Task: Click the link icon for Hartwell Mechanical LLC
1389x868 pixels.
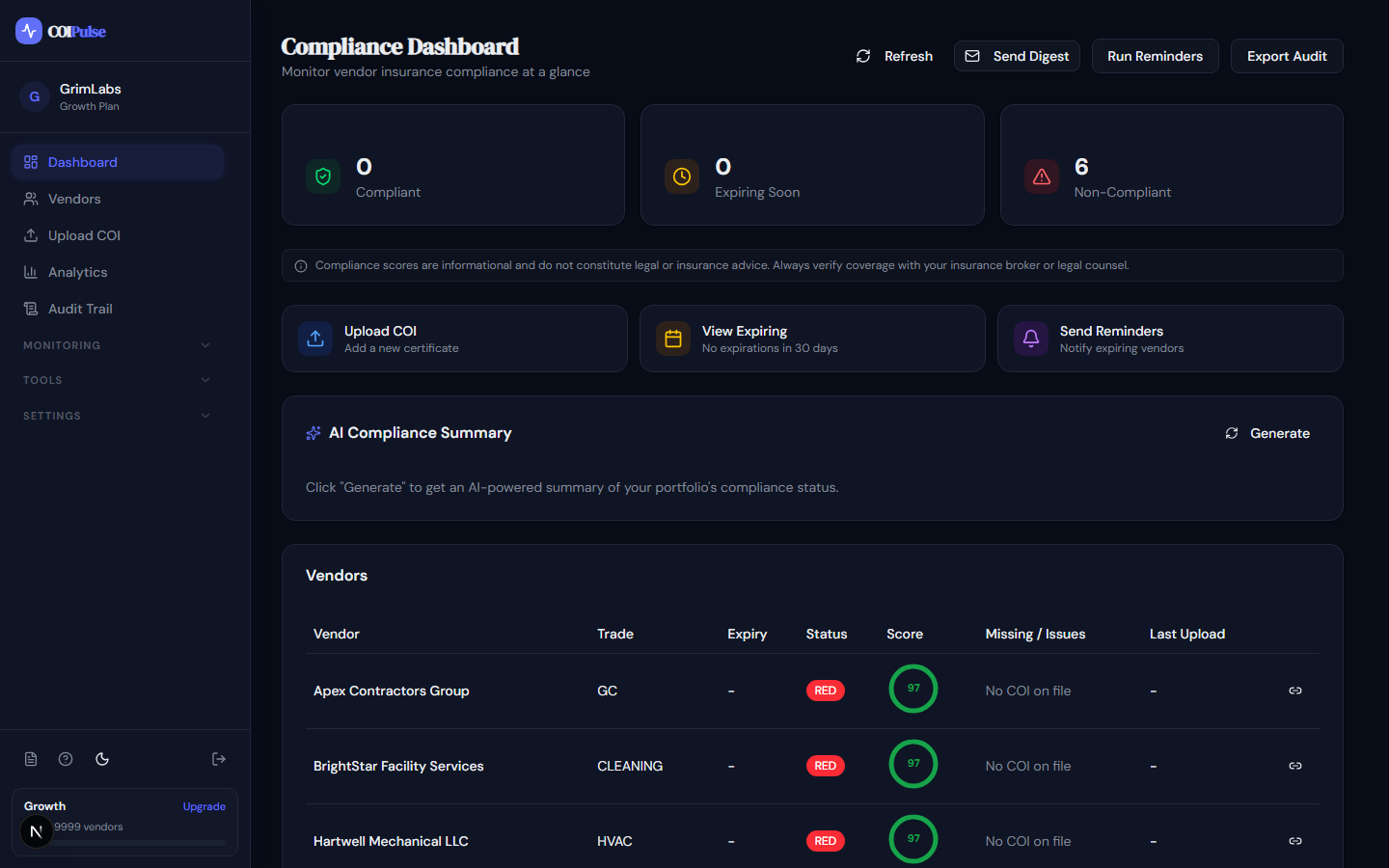Action: [1295, 841]
